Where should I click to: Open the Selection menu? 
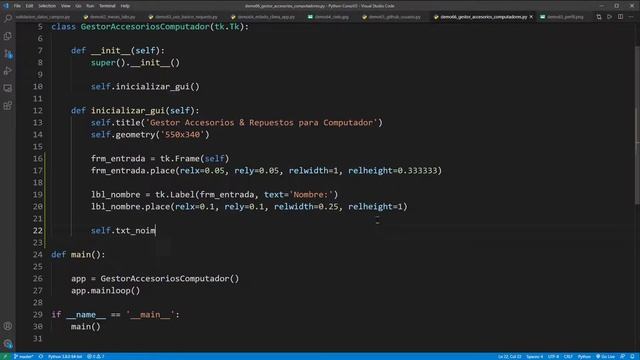(x=47, y=6)
